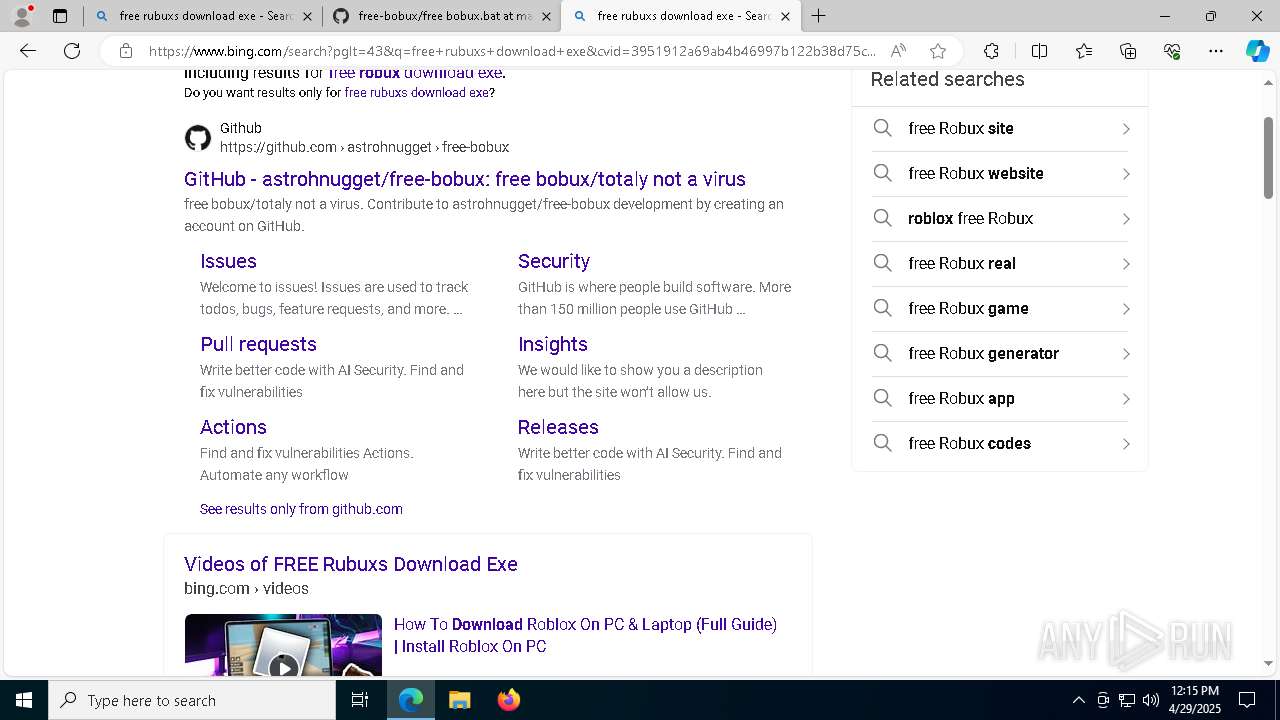Open Videos of FREE Rubuxs Download Exe
1280x720 pixels.
351,564
